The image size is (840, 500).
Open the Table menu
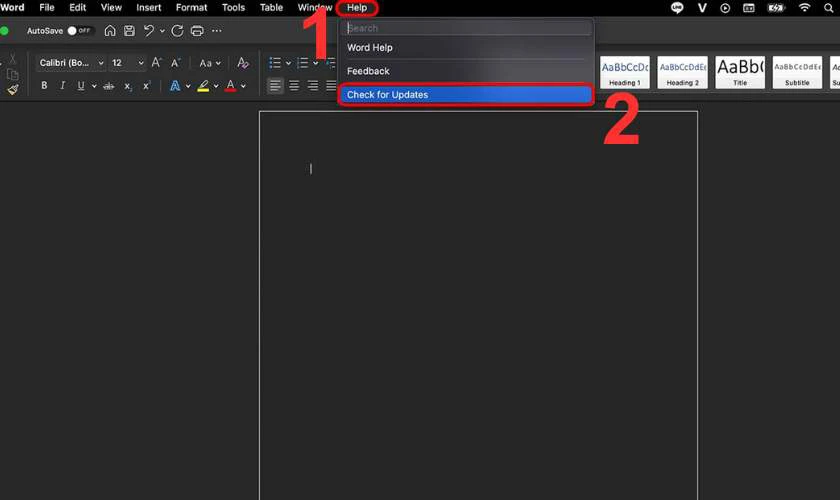(x=271, y=8)
